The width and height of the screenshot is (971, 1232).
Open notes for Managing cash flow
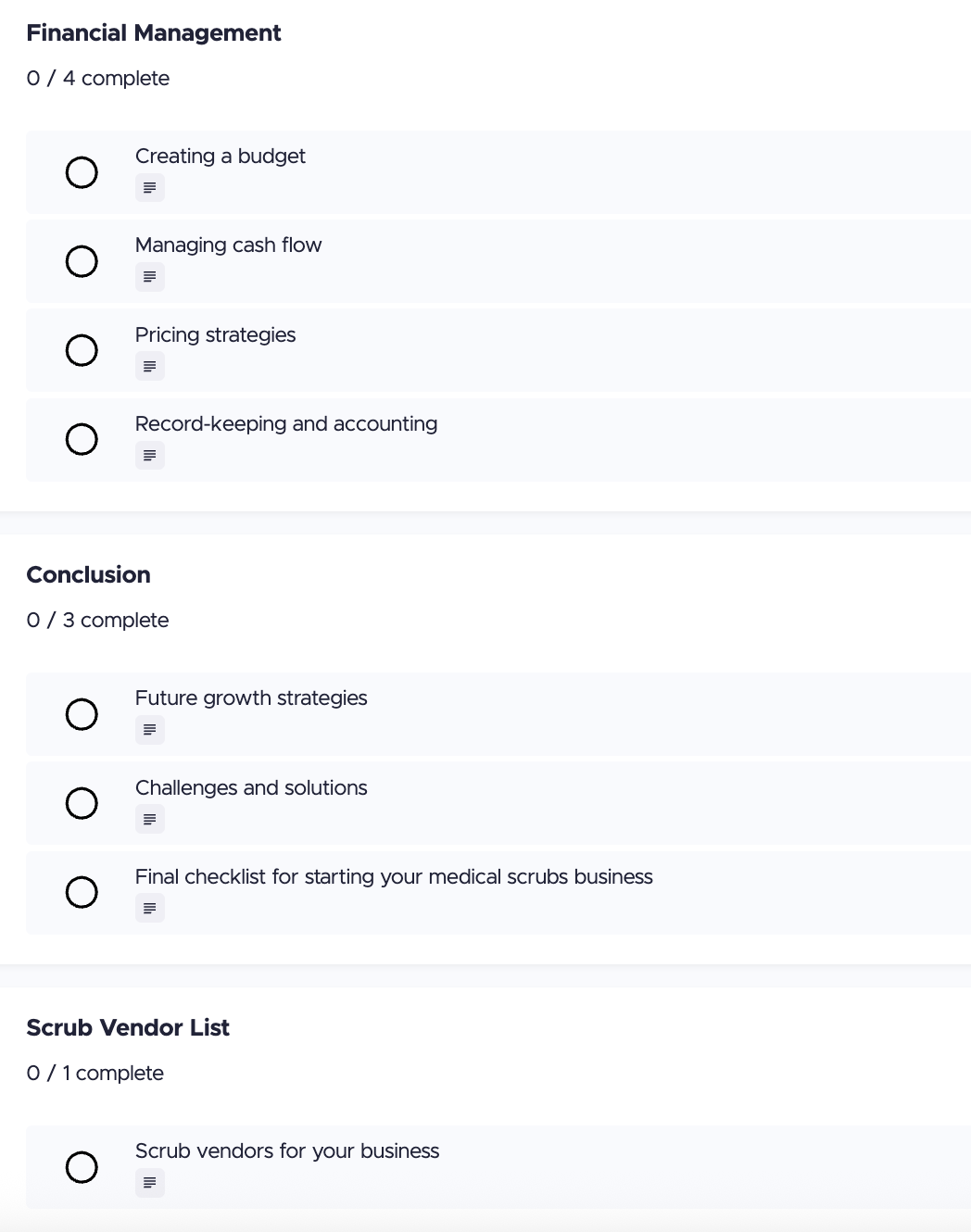pyautogui.click(x=149, y=276)
